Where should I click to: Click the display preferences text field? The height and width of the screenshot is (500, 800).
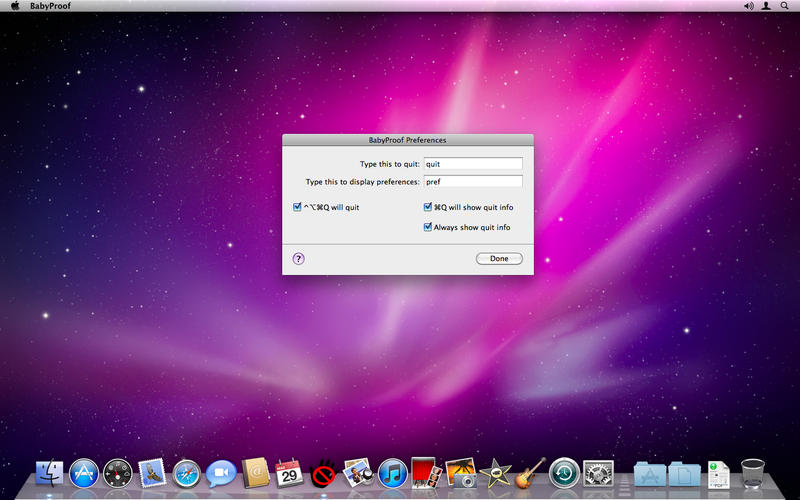point(473,182)
